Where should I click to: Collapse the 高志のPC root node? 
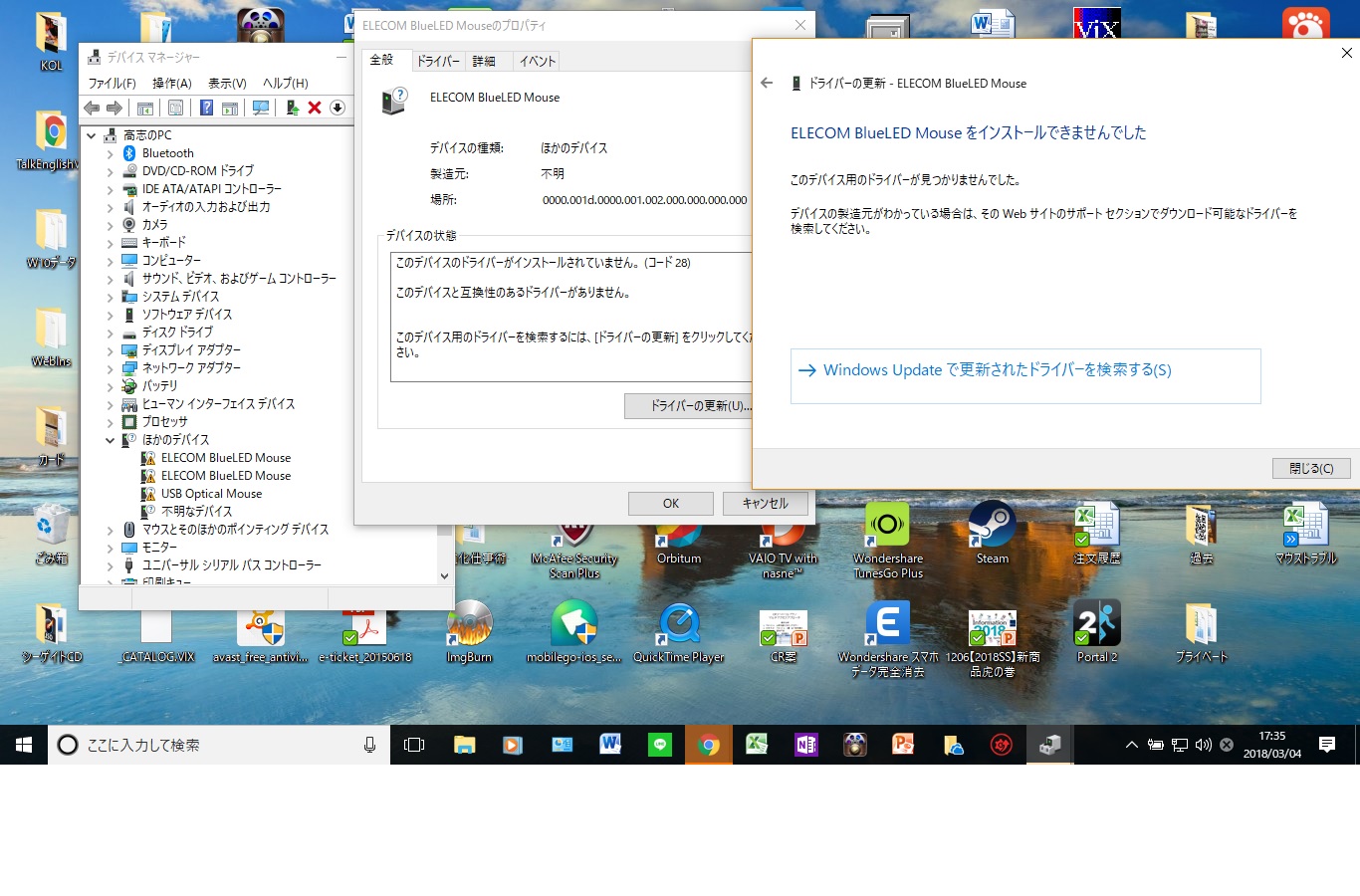click(x=91, y=135)
